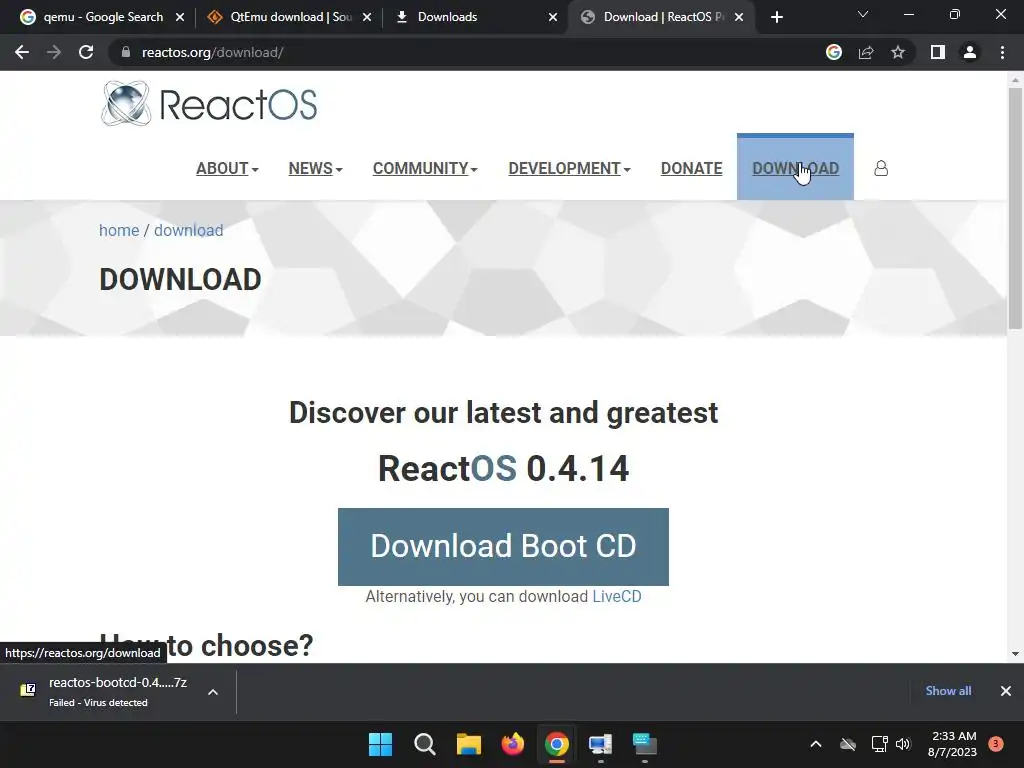
Task: Click Show all downloads
Action: click(x=948, y=691)
